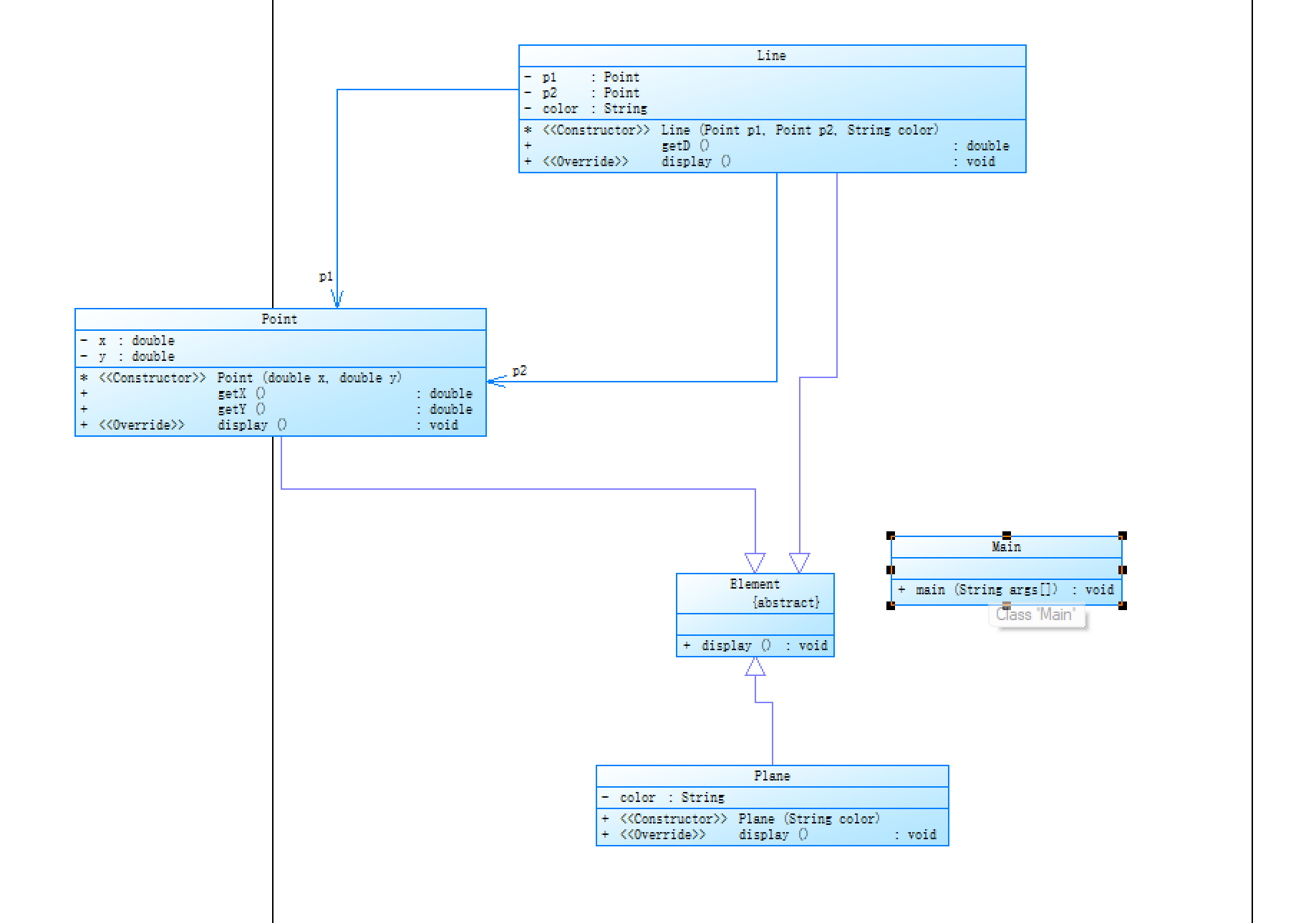Screen dimensions: 1316x923
Task: Click the display override operation in Plane
Action: (769, 835)
